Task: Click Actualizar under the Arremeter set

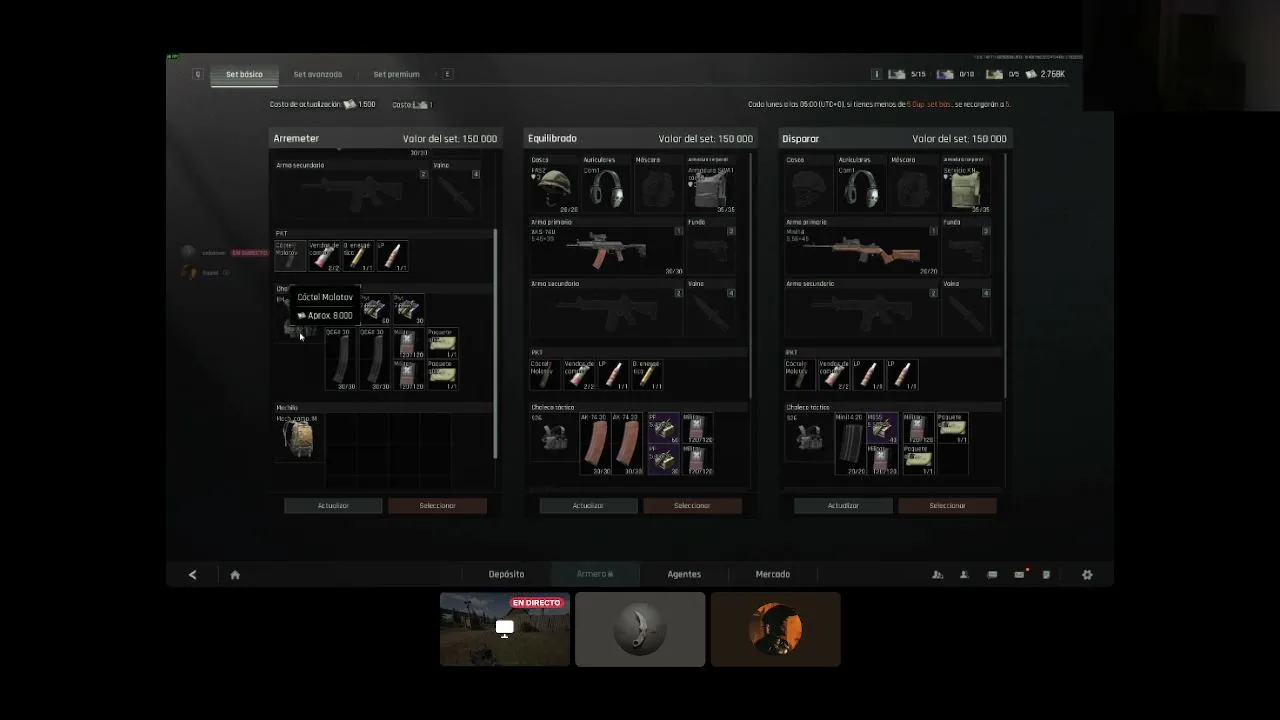Action: (x=333, y=506)
